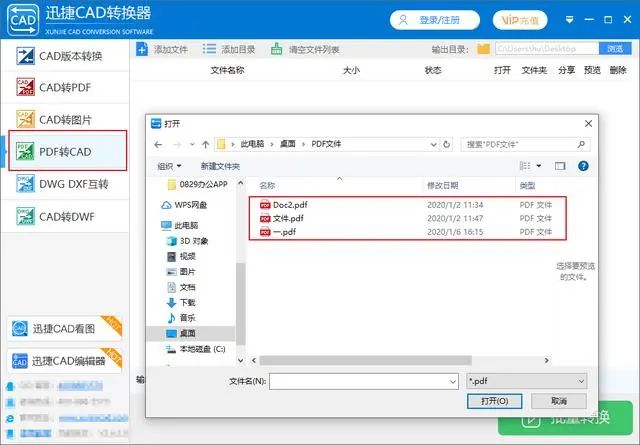
Task: Click the DWG DXF互转 sidebar icon
Action: point(25,184)
